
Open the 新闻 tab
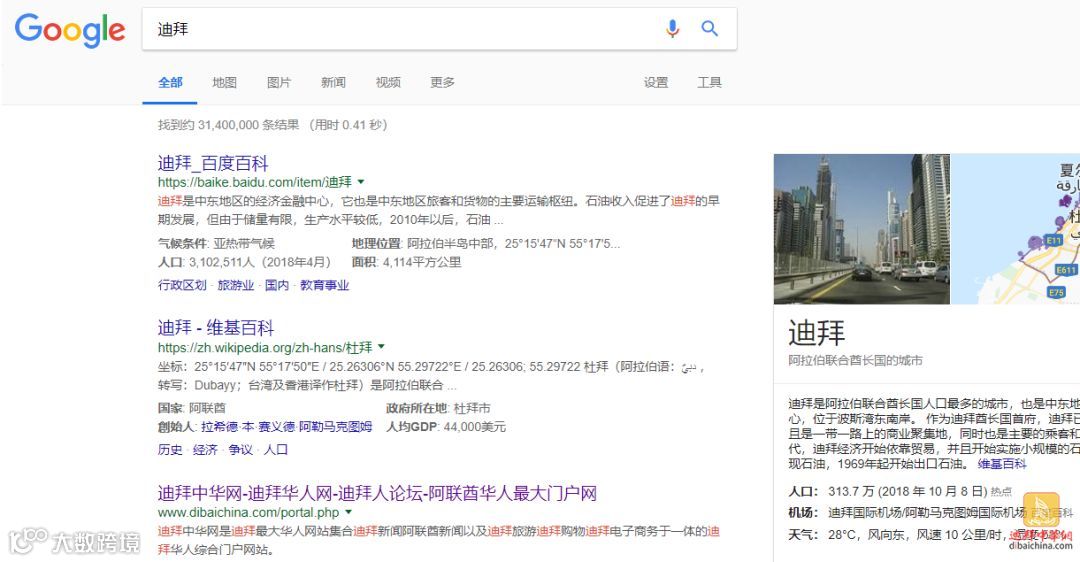[x=333, y=83]
